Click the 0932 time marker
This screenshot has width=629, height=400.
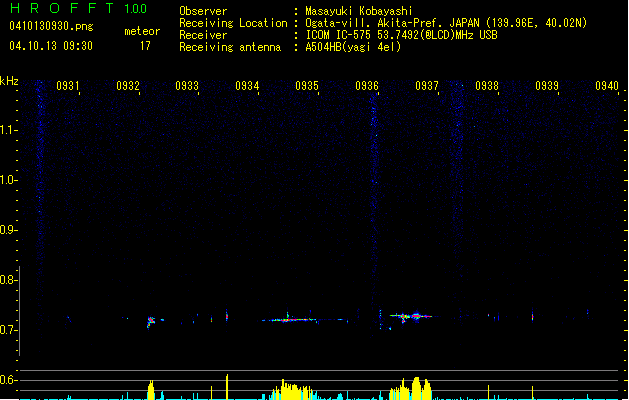(128, 86)
